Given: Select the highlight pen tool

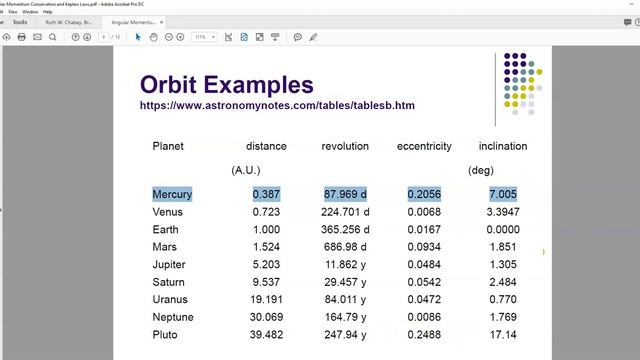Looking at the screenshot, I should [x=313, y=37].
